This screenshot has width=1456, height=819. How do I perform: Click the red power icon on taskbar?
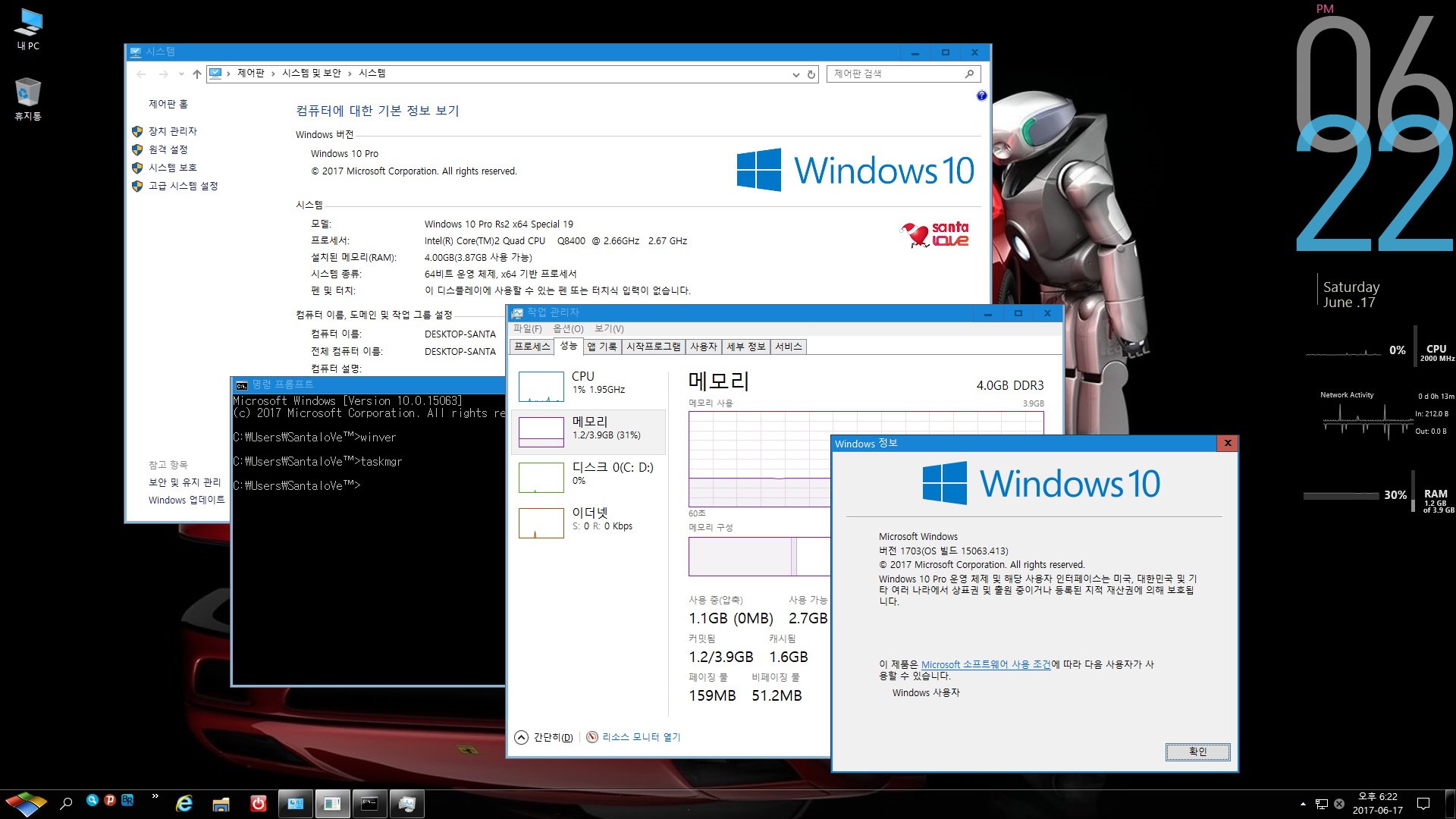[x=258, y=804]
